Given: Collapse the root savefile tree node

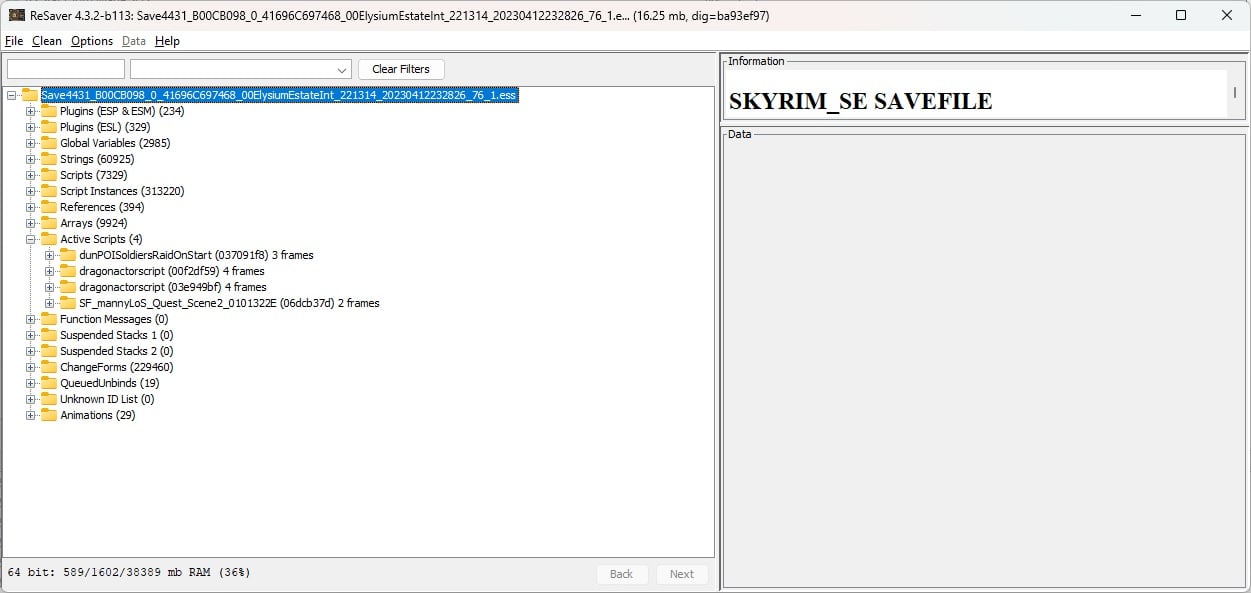Looking at the screenshot, I should pyautogui.click(x=11, y=95).
